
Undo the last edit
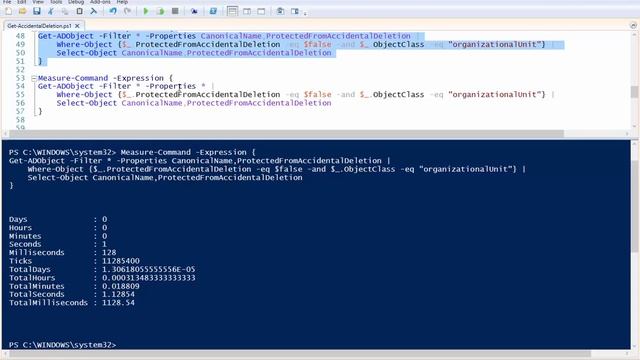pyautogui.click(x=113, y=11)
